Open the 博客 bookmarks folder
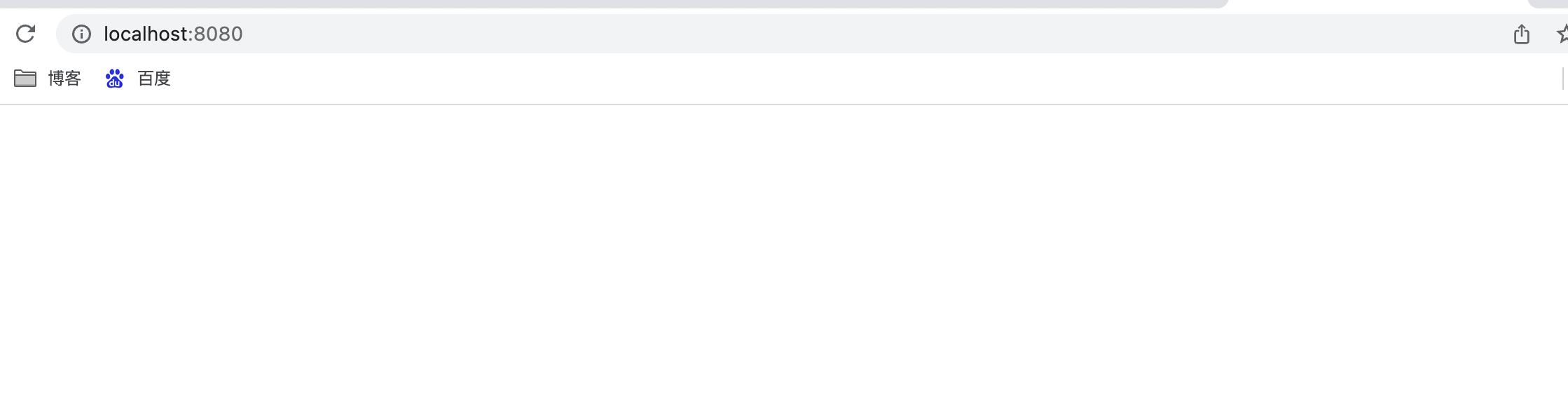The height and width of the screenshot is (404, 1568). coord(48,78)
